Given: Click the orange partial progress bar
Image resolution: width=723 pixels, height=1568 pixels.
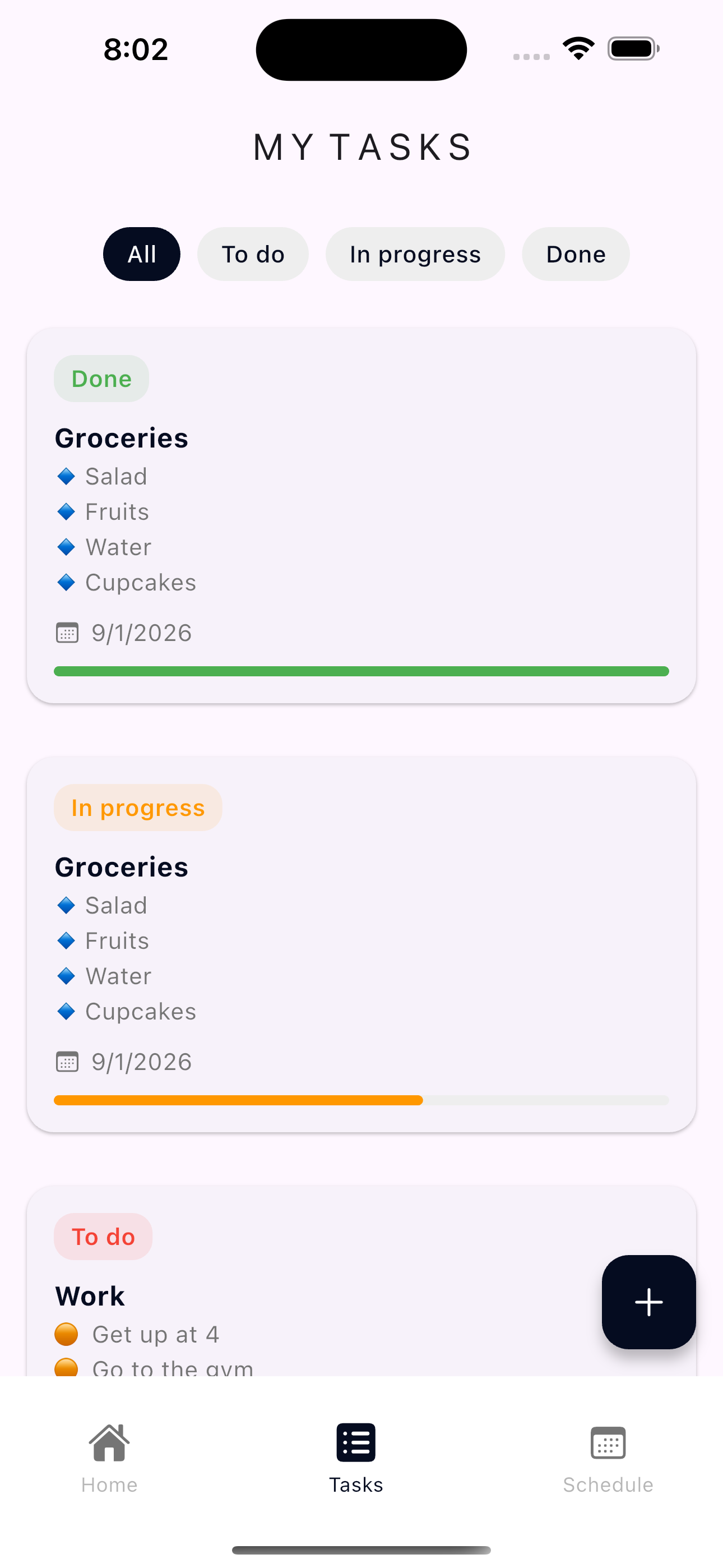Looking at the screenshot, I should (239, 1100).
